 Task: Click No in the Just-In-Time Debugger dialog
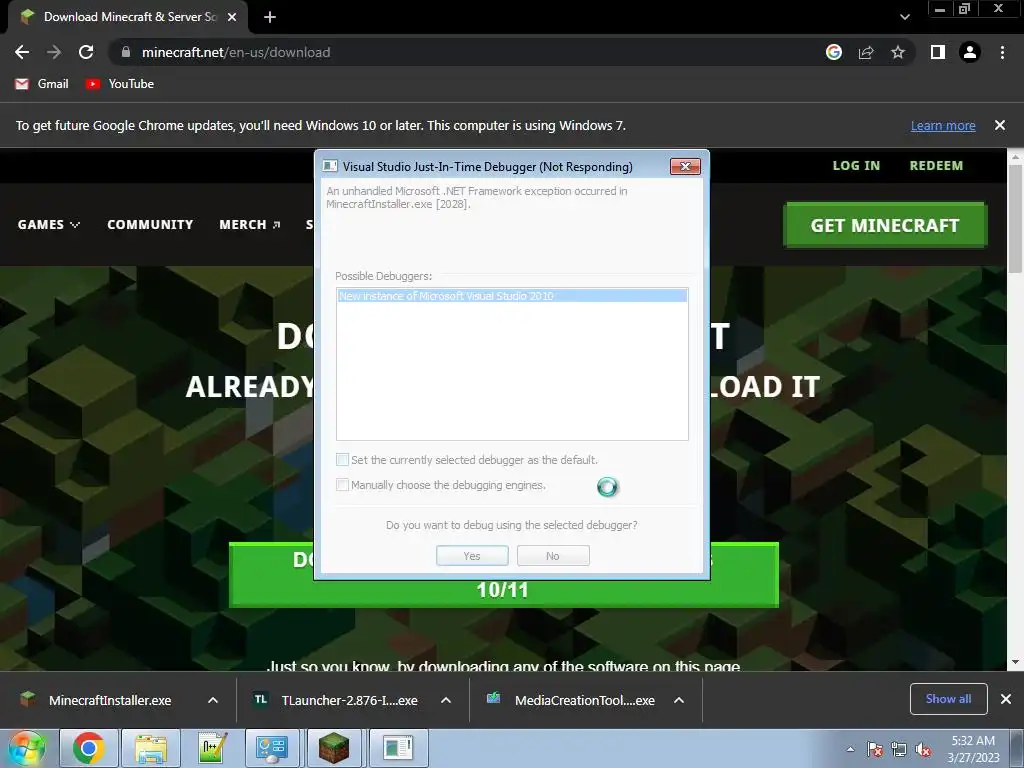(x=553, y=556)
